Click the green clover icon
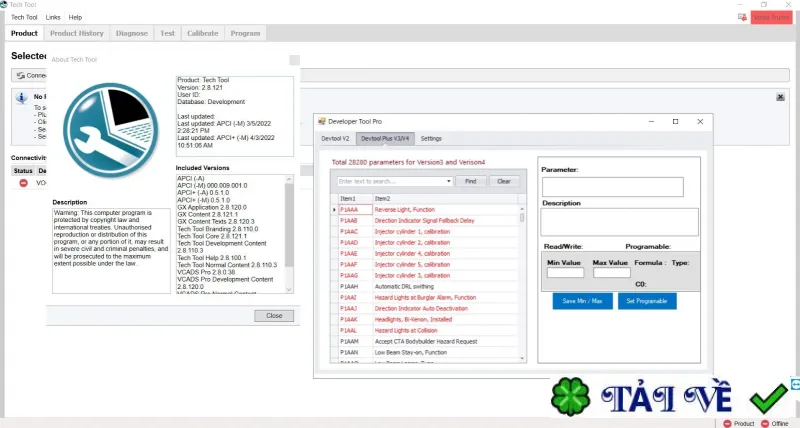The image size is (800, 428). 570,397
